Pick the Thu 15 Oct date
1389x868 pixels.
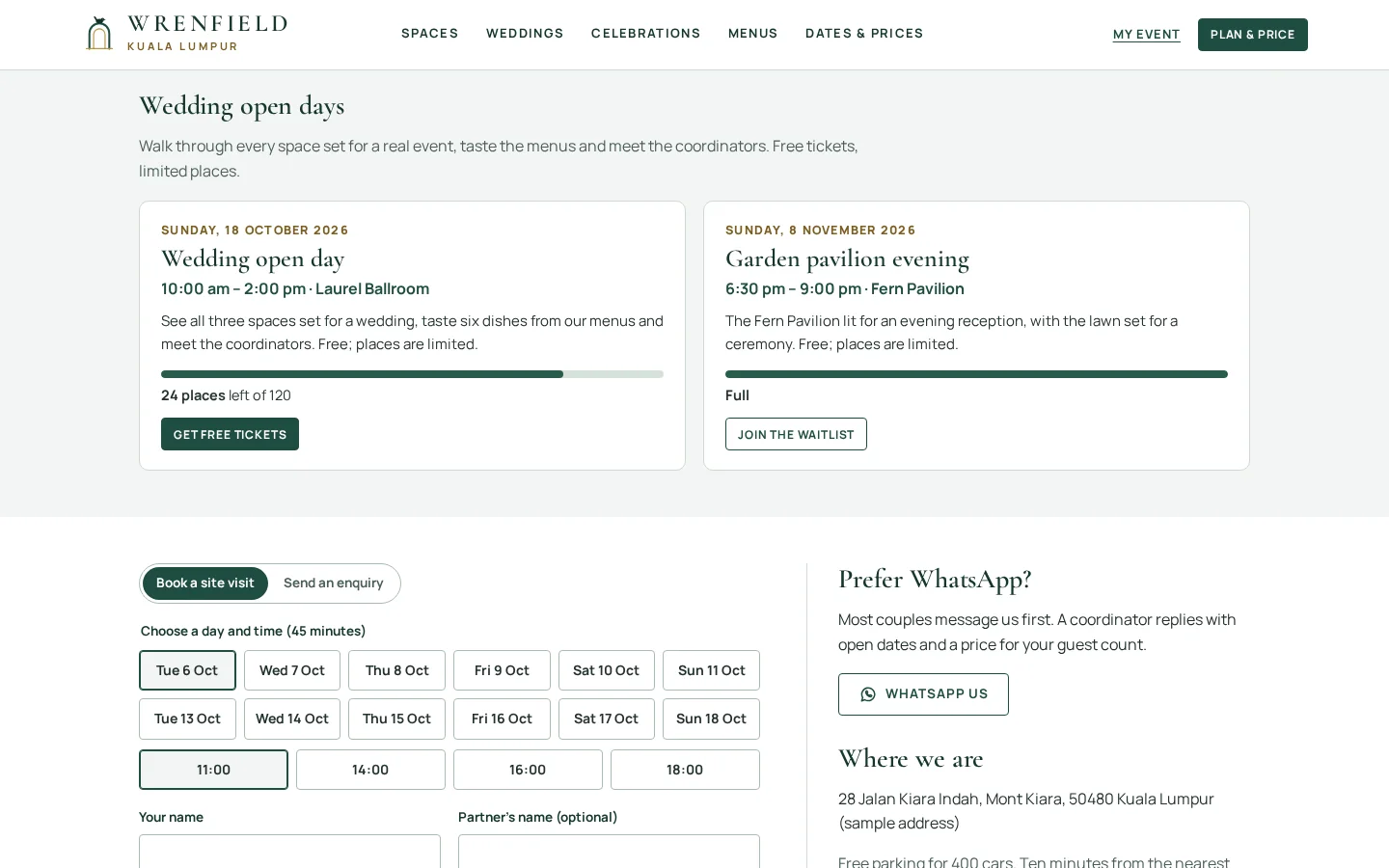coord(397,719)
